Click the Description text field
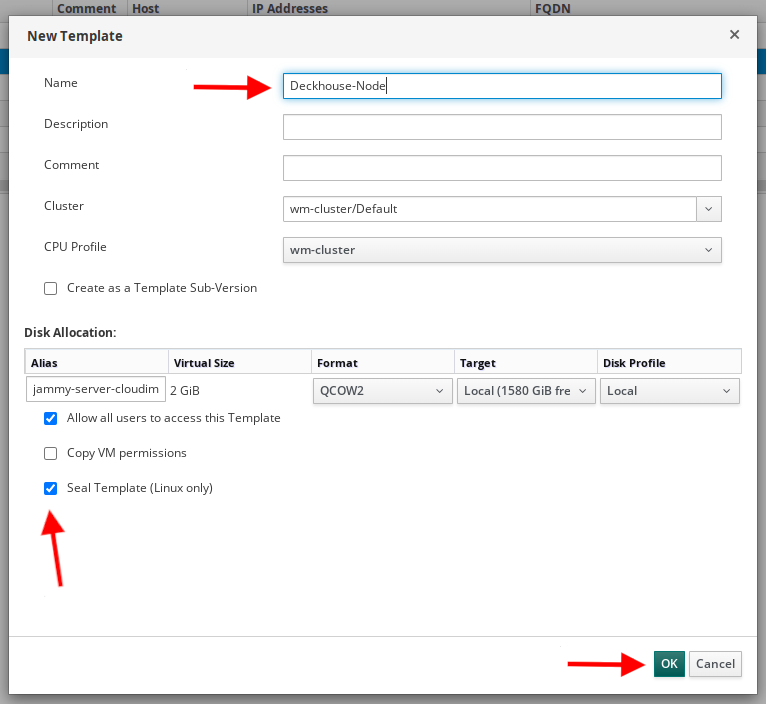The height and width of the screenshot is (704, 766). pos(501,127)
